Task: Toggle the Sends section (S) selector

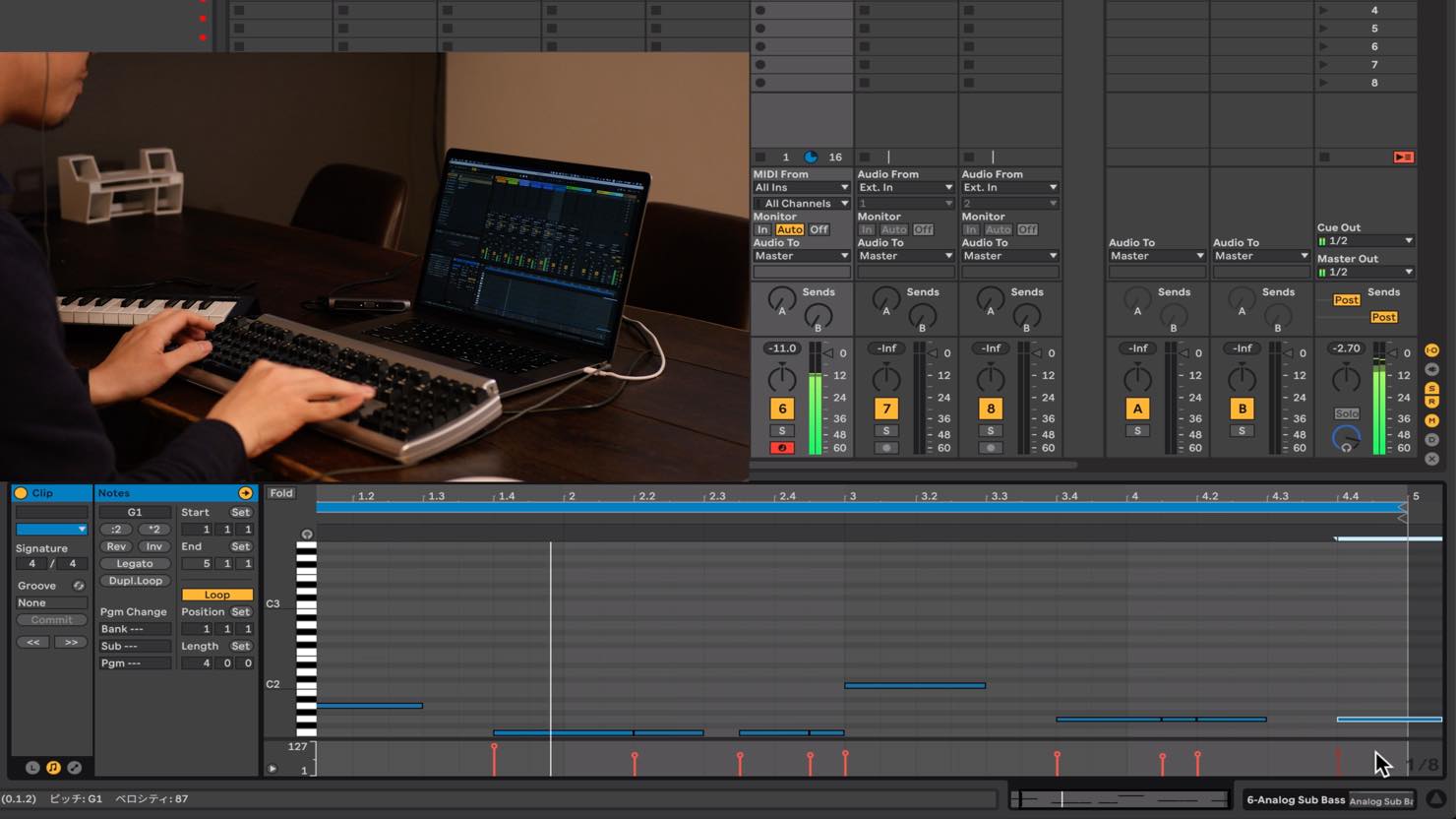Action: click(x=1432, y=389)
